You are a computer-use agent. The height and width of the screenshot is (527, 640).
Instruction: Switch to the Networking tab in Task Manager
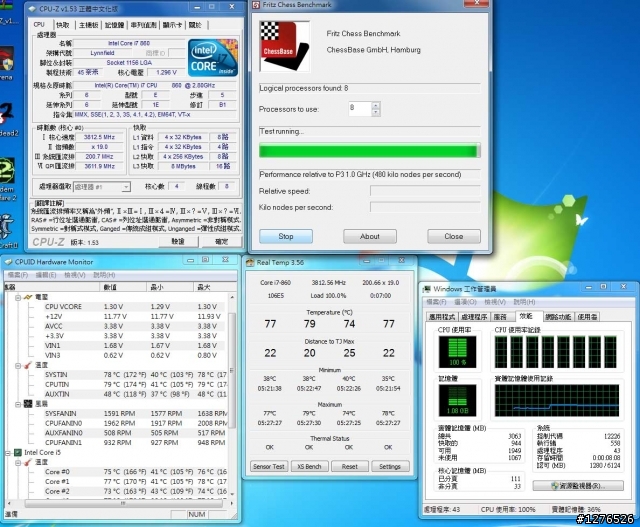pos(558,317)
